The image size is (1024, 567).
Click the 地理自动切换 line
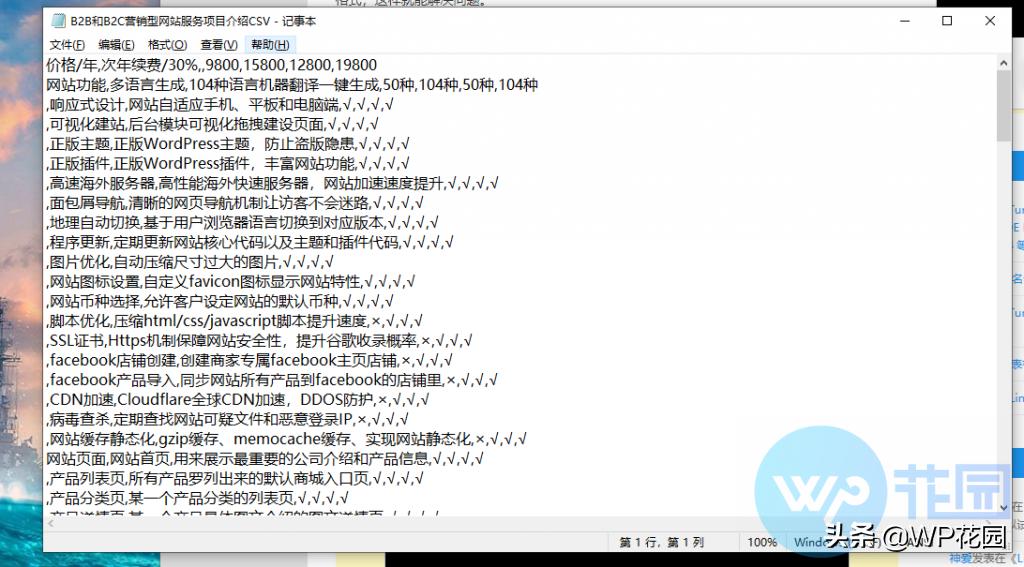(x=242, y=222)
